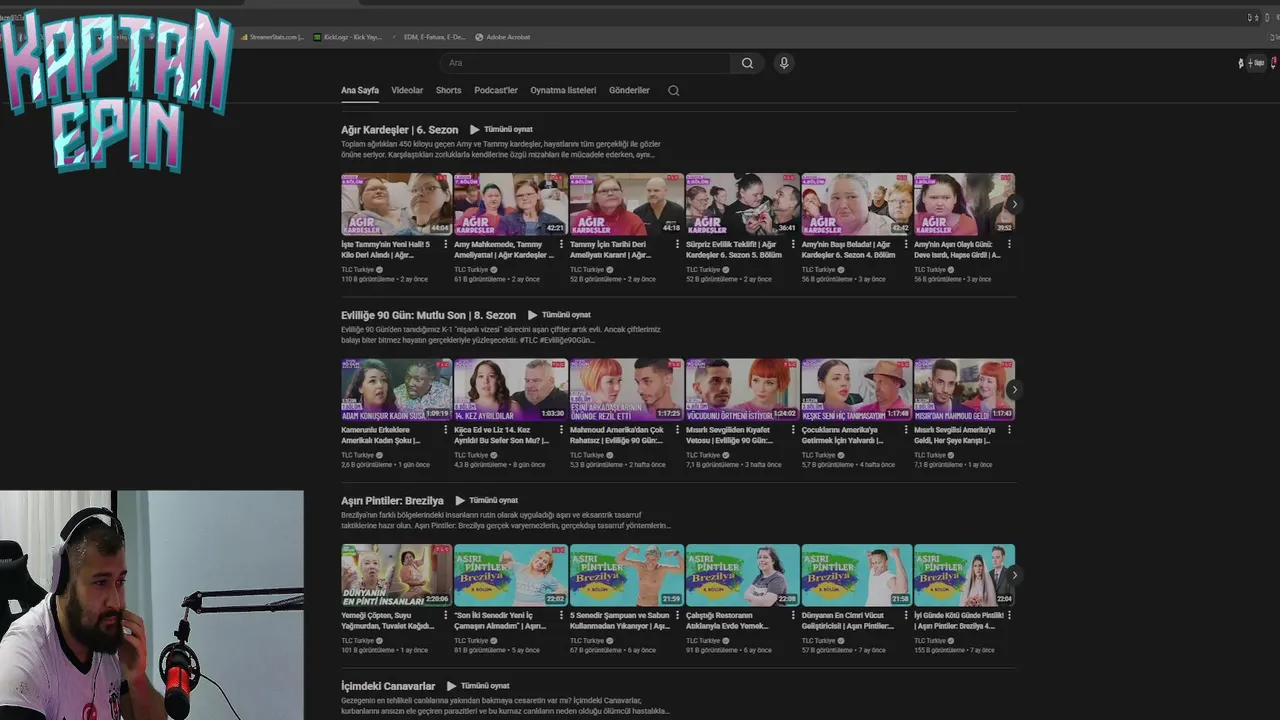Open the Gönderiler tab

629,90
